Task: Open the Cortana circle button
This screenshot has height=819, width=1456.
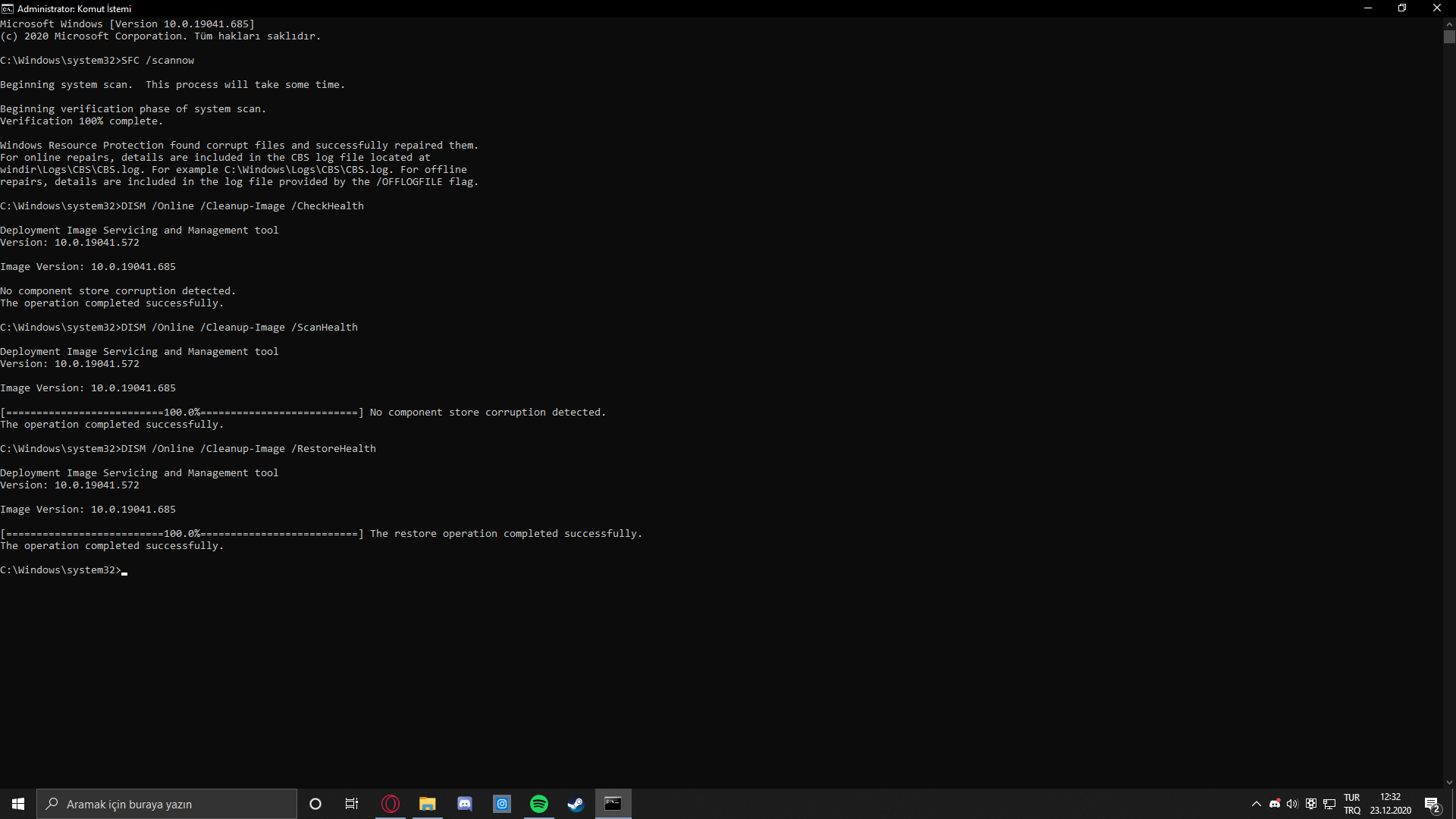Action: coord(315,804)
